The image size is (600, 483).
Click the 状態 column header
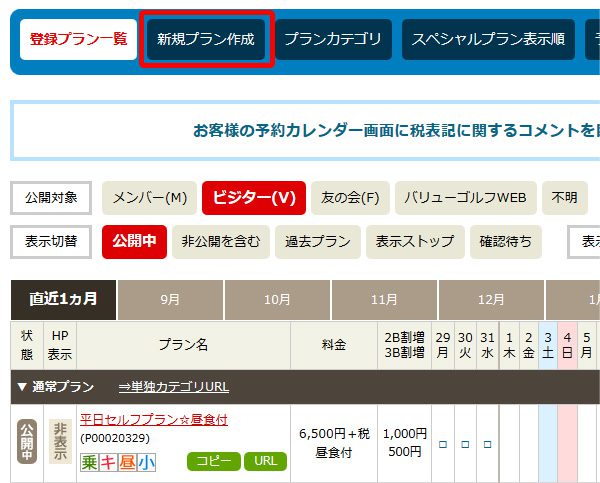click(x=27, y=345)
